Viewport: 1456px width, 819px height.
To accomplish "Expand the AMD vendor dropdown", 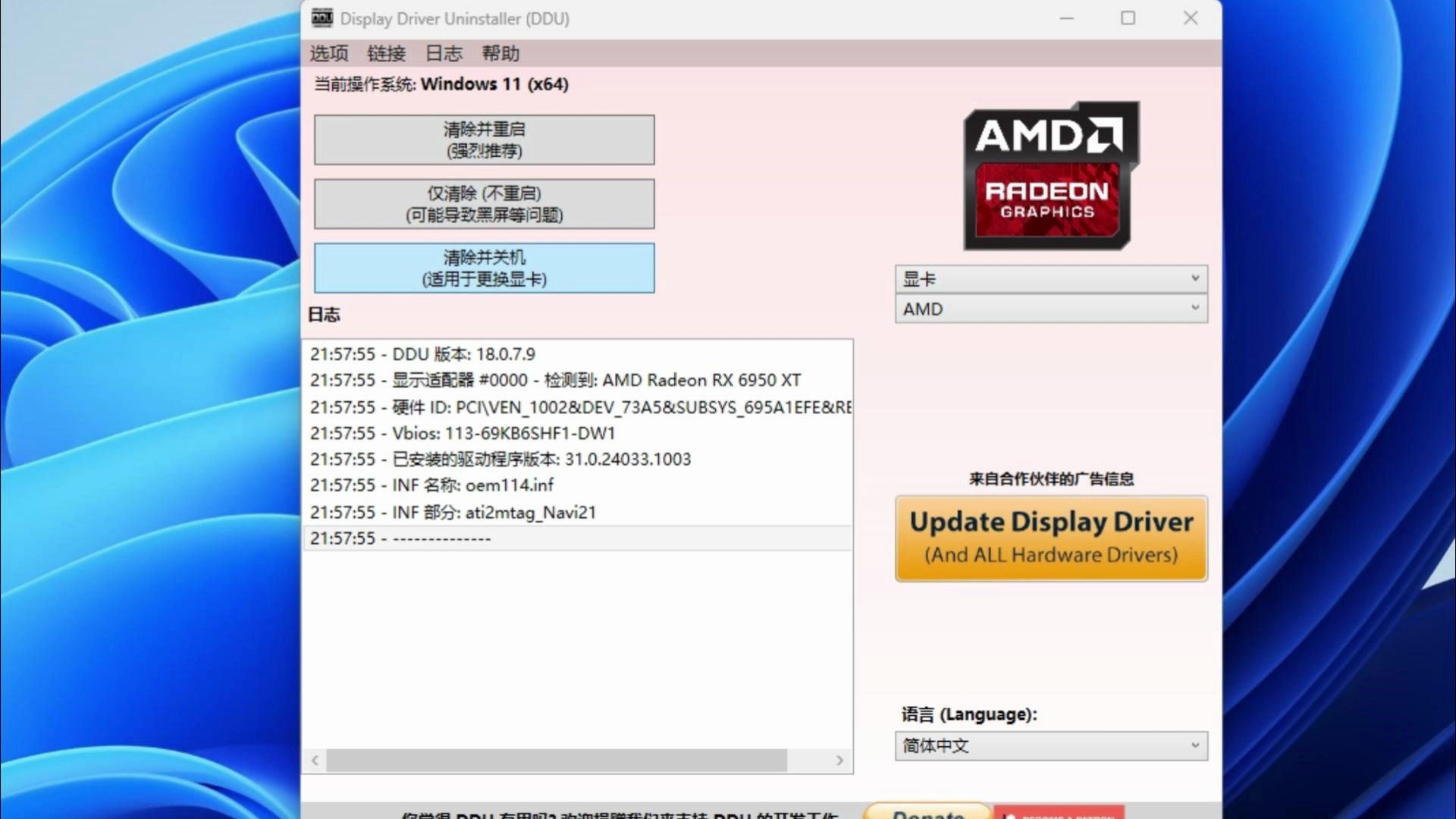I will coord(1051,309).
